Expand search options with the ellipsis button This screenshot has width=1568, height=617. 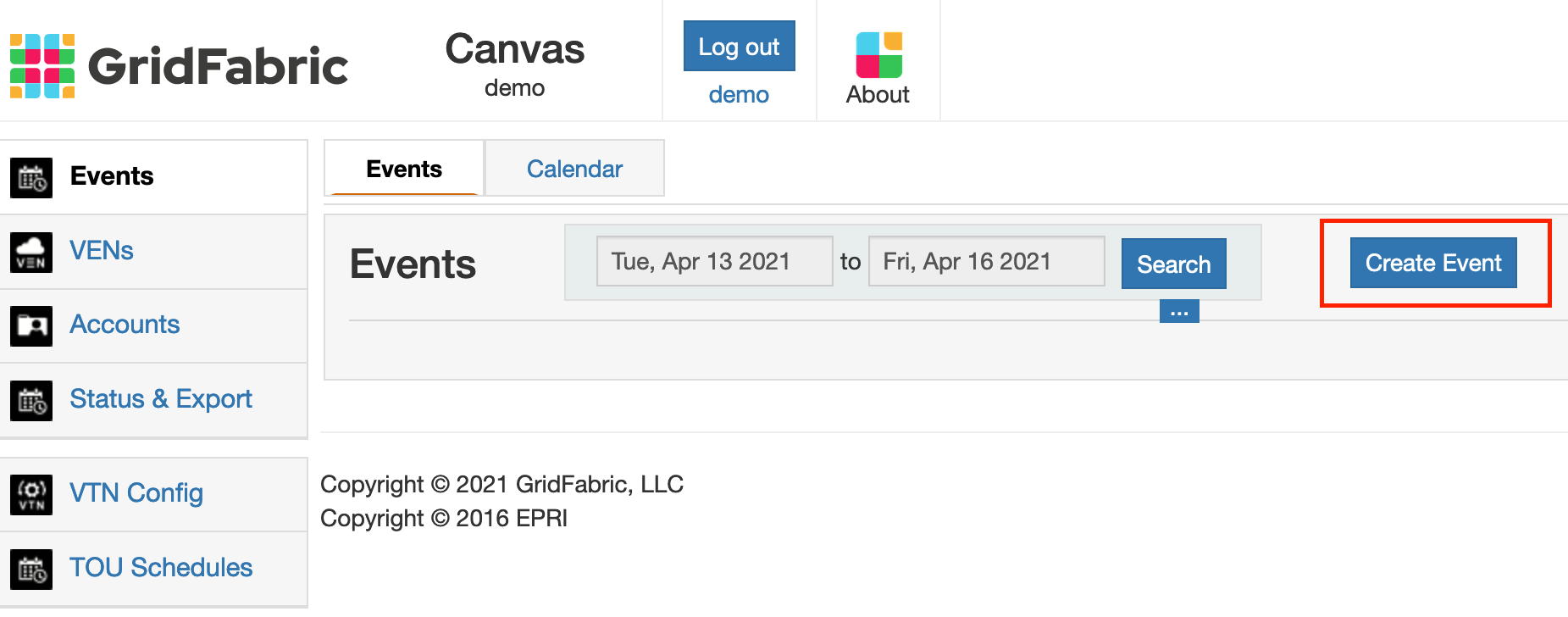(1179, 312)
